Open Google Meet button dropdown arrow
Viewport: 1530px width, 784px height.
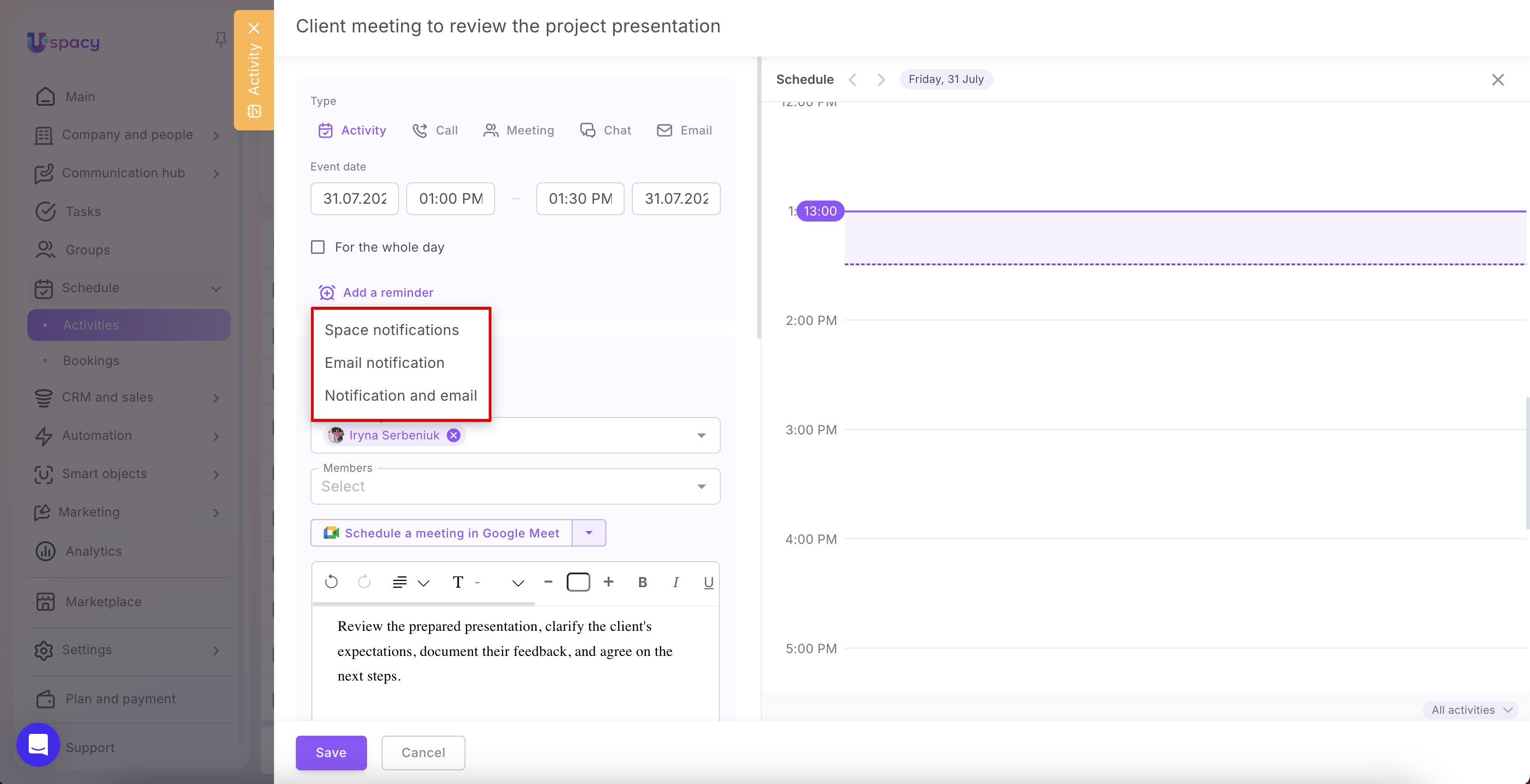coord(589,533)
